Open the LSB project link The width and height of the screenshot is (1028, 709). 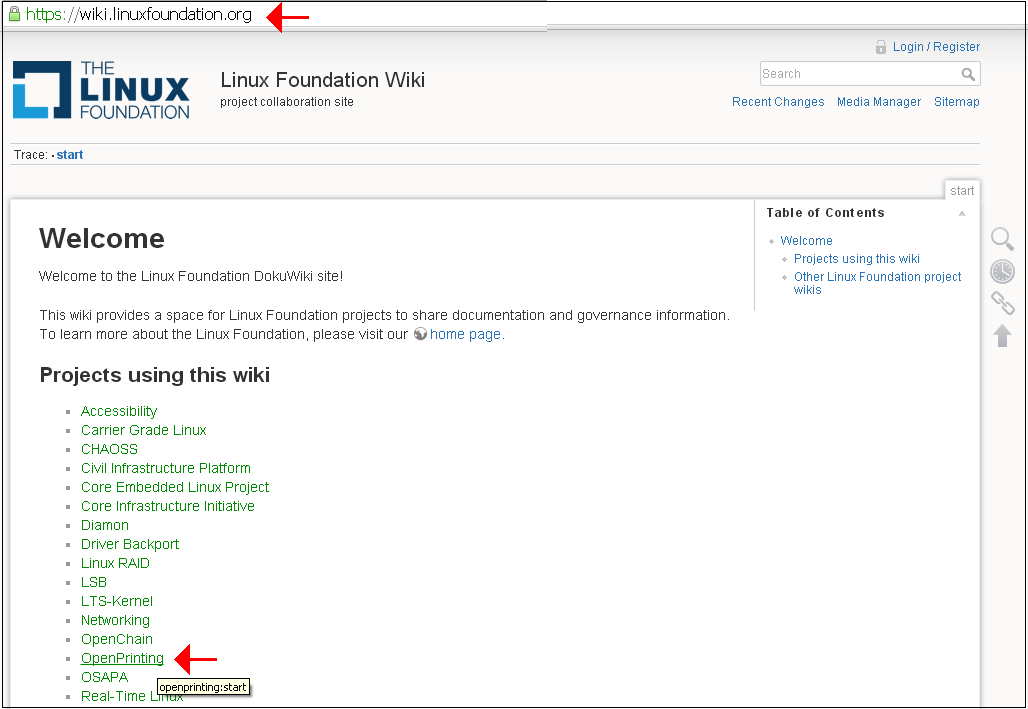tap(94, 582)
